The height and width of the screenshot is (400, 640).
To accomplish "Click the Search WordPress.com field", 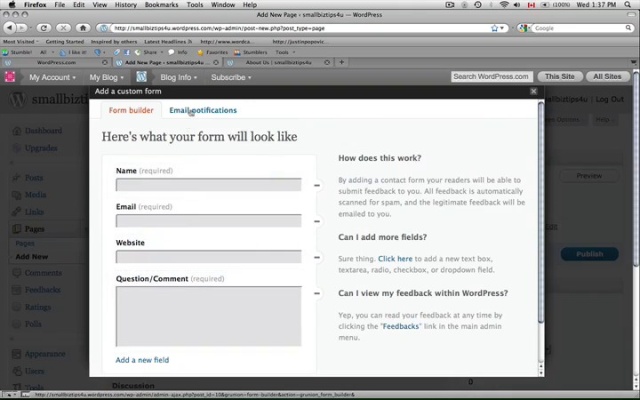I will (x=492, y=76).
